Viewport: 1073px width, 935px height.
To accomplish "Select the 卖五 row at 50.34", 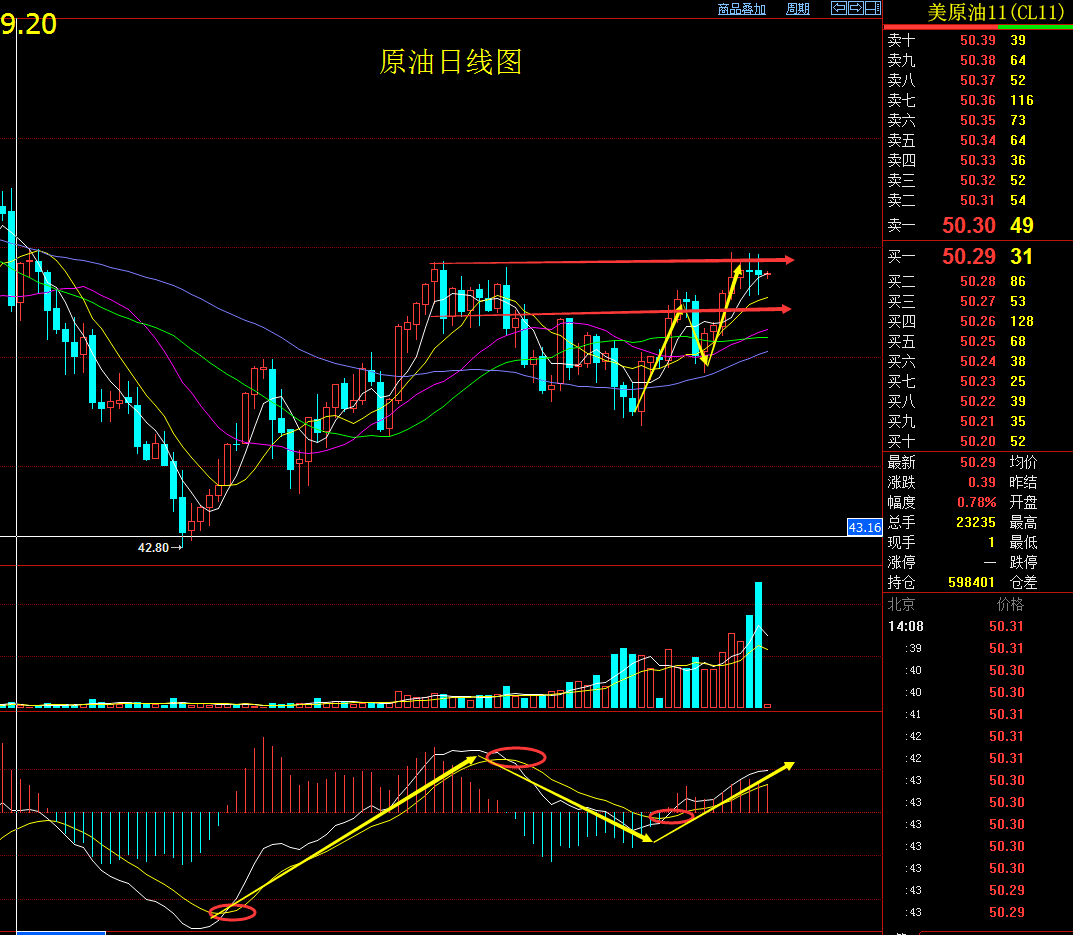I will click(978, 140).
